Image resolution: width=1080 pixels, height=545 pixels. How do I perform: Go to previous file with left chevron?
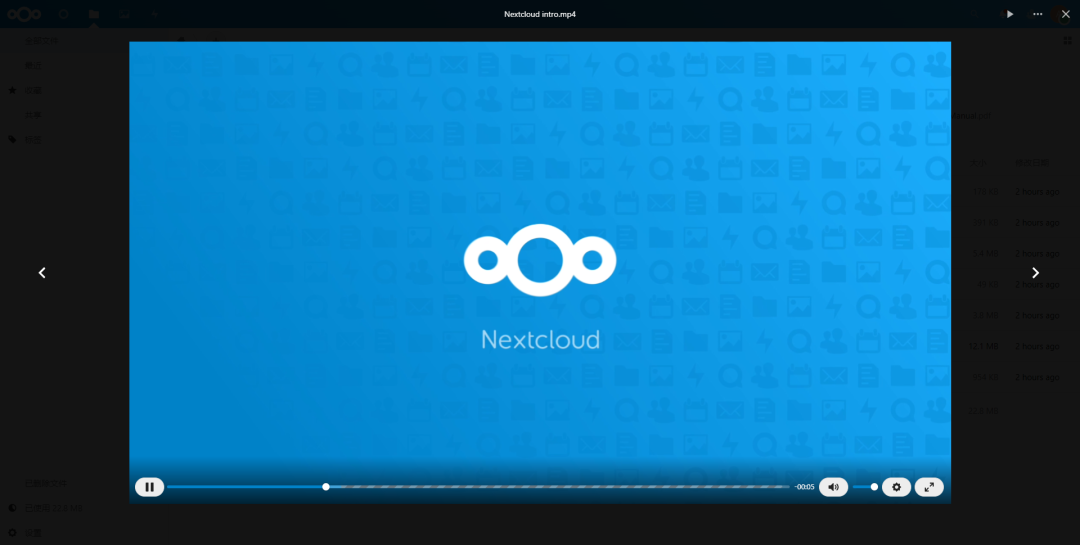(42, 273)
